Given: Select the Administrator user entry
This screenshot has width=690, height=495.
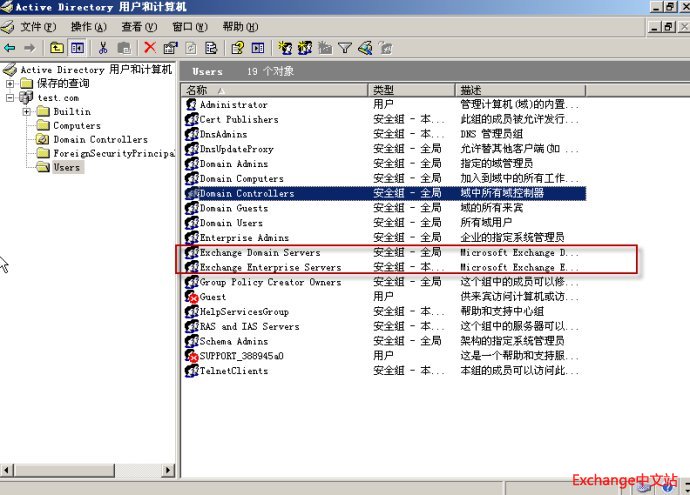Looking at the screenshot, I should click(233, 105).
